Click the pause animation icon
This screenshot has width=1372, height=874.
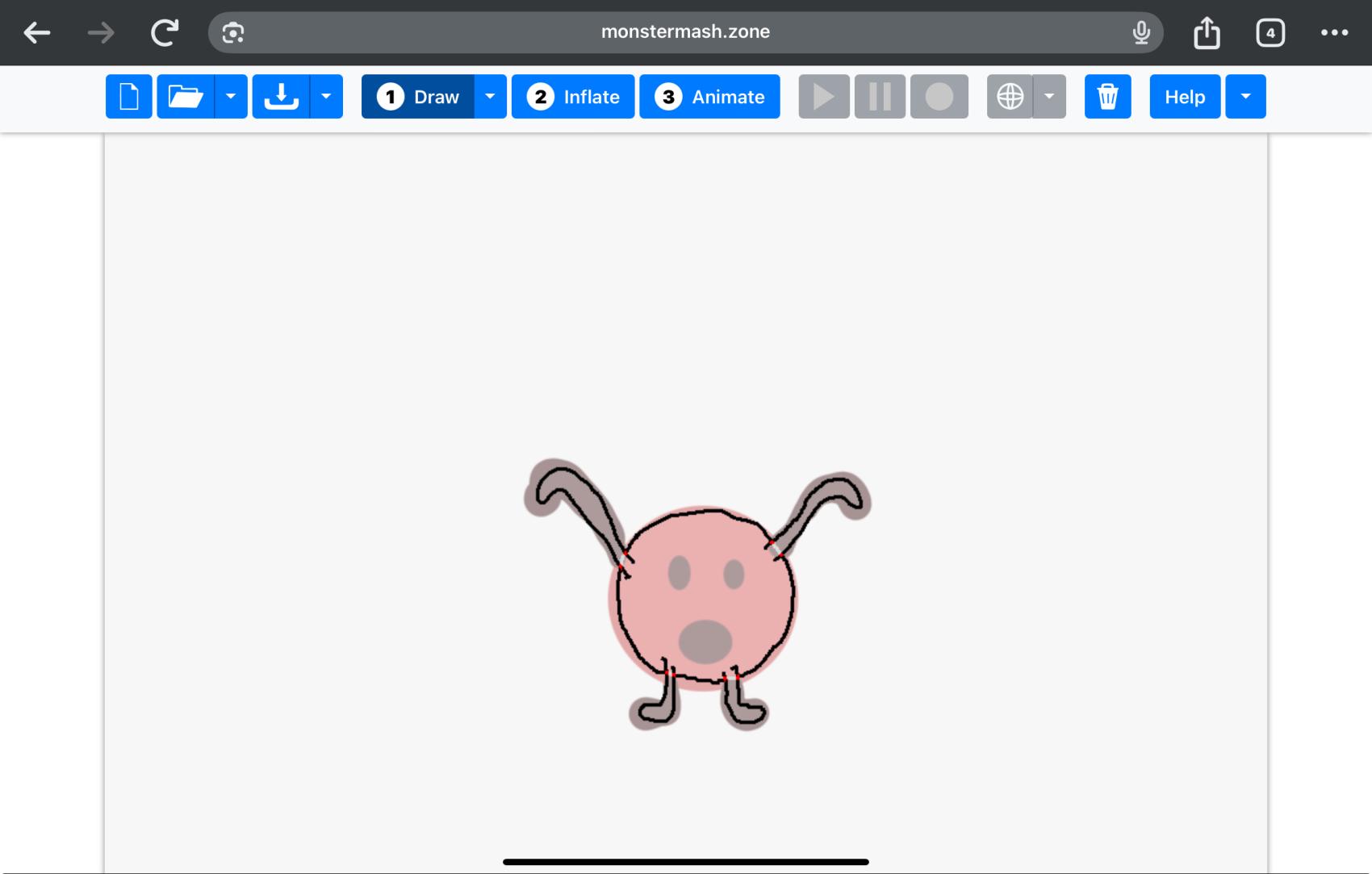pyautogui.click(x=879, y=96)
